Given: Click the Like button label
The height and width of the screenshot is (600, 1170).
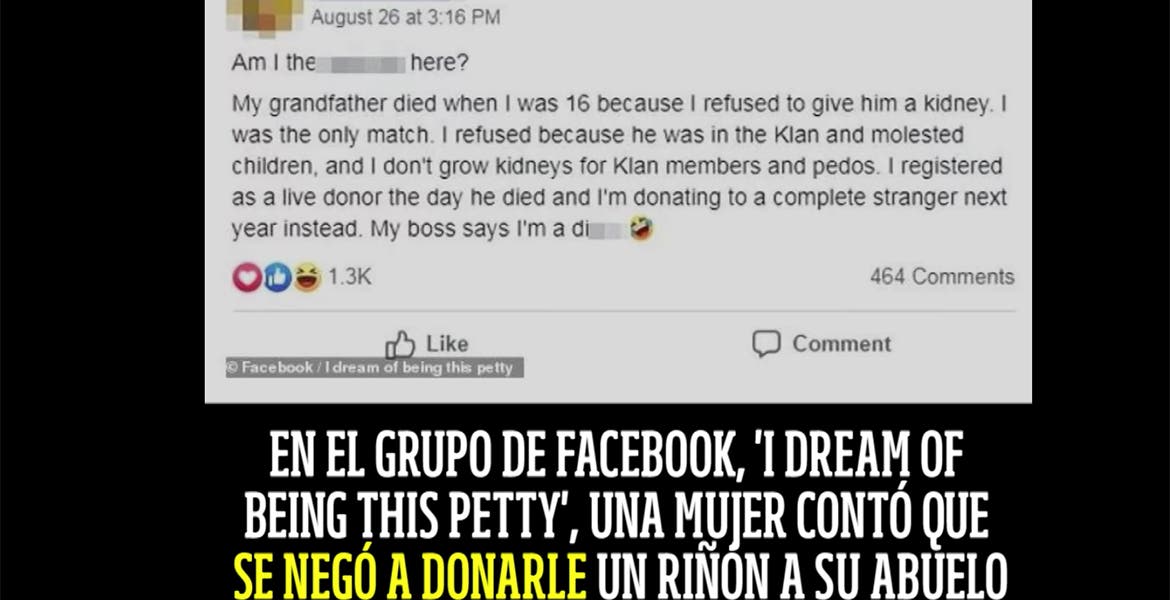Looking at the screenshot, I should tap(447, 344).
